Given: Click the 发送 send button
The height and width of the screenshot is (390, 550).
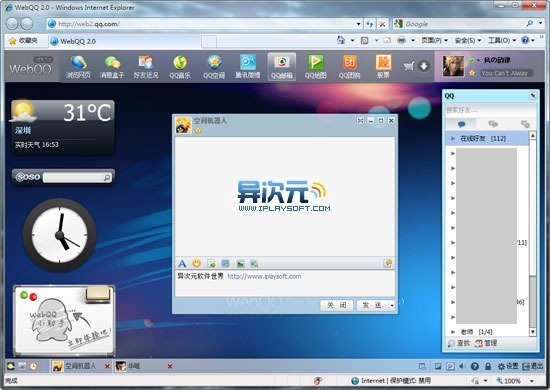Looking at the screenshot, I should (x=372, y=305).
